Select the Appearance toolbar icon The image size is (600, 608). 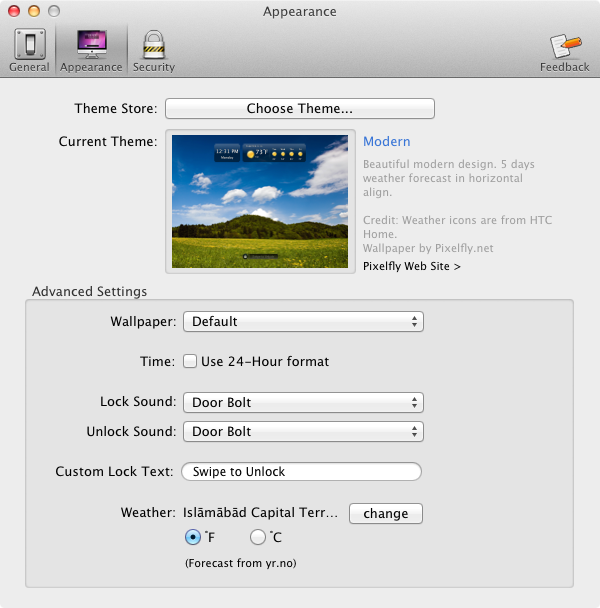point(92,50)
